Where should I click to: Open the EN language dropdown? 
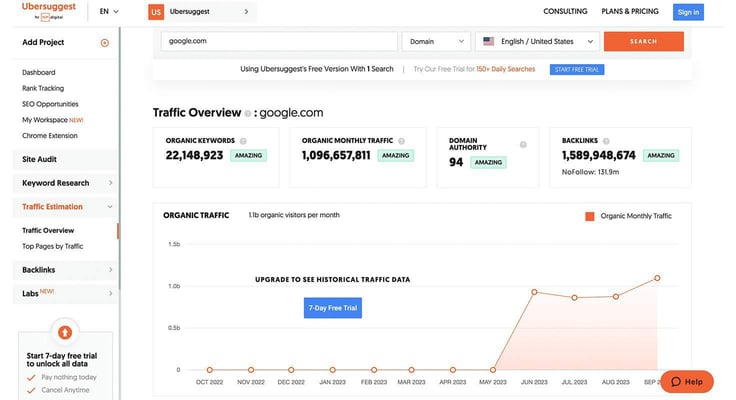(x=109, y=11)
